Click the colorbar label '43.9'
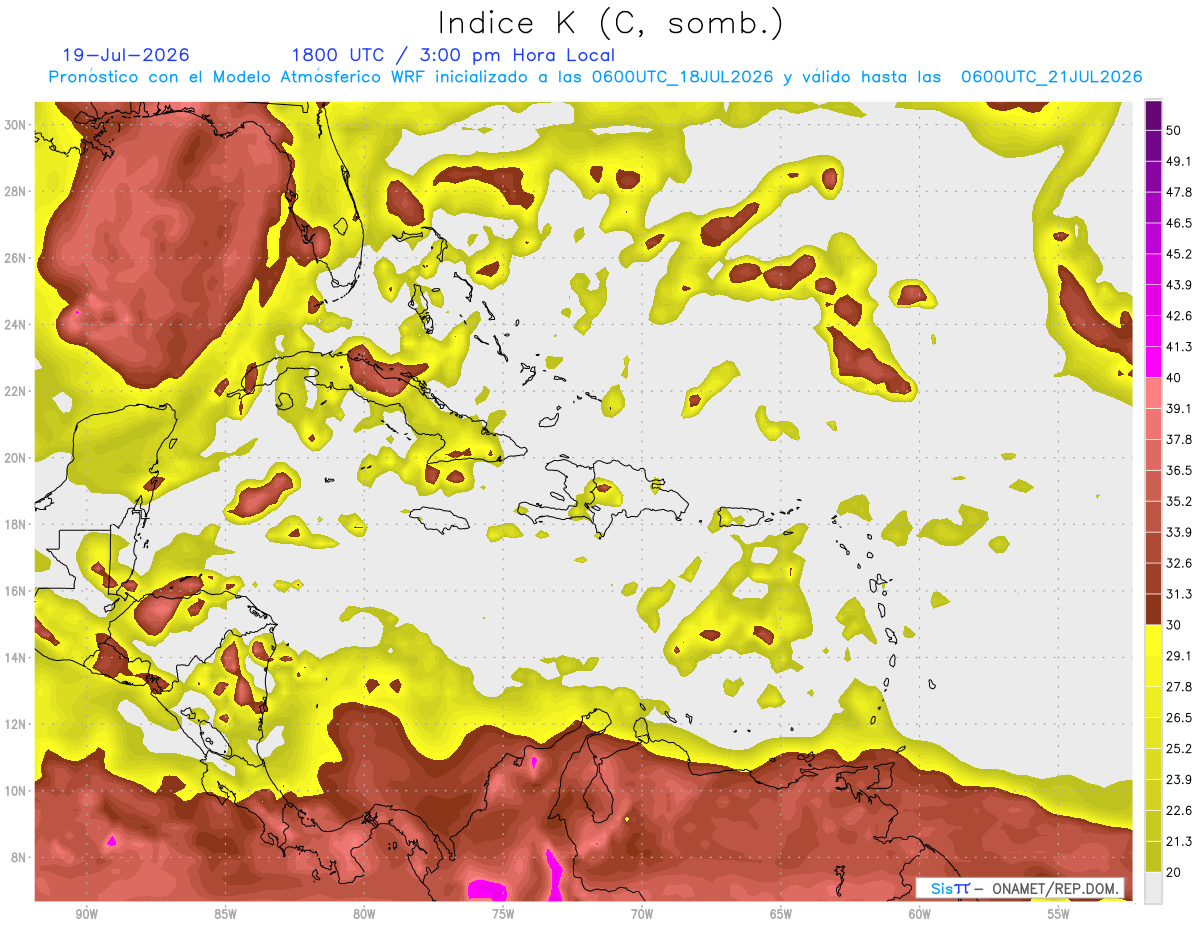The width and height of the screenshot is (1200, 927). (1178, 285)
